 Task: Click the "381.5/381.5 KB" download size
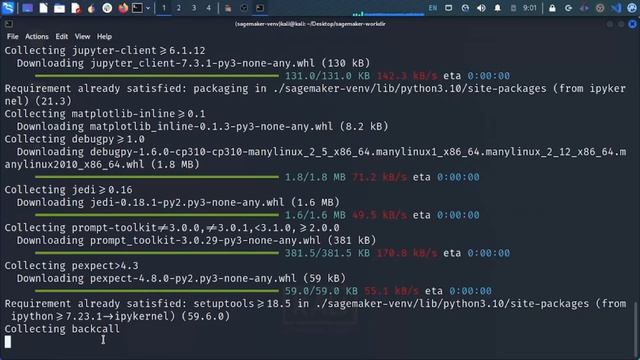[327, 253]
